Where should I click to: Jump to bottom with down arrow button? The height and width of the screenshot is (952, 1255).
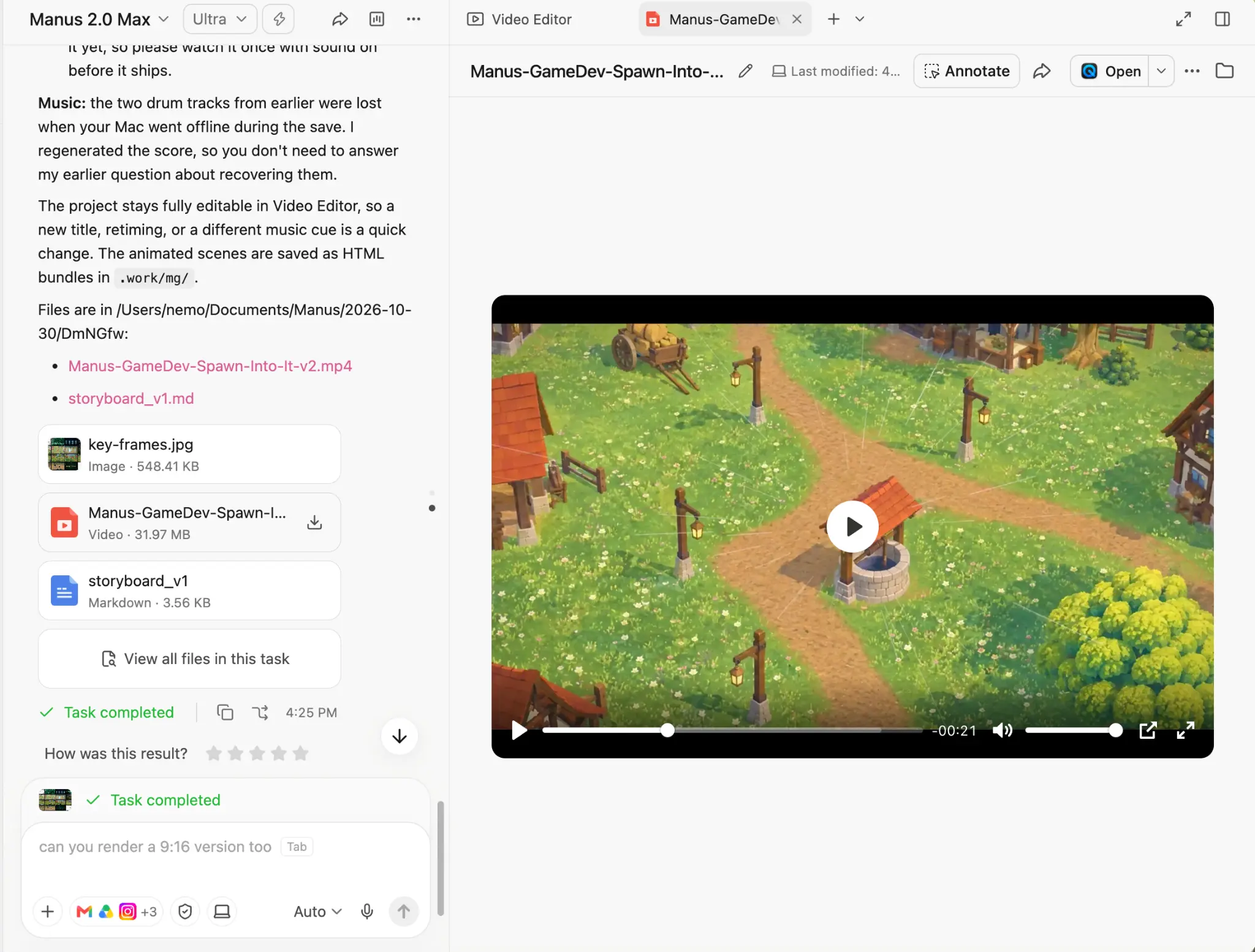[400, 736]
